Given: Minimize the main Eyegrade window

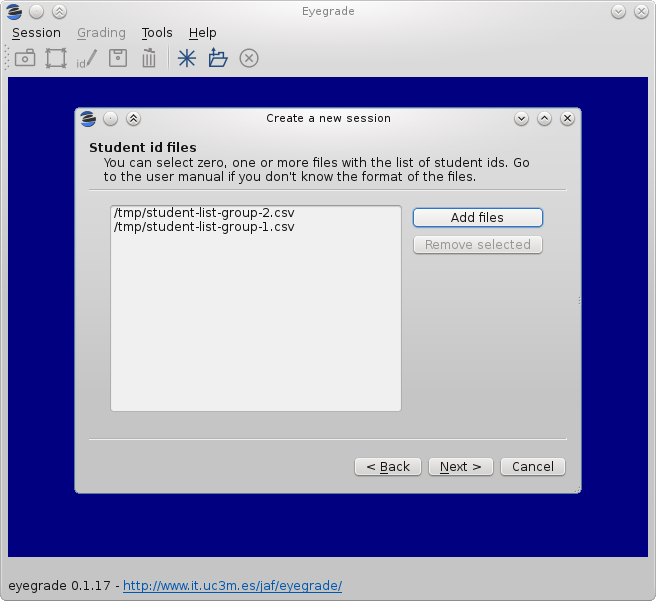Looking at the screenshot, I should click(x=618, y=12).
